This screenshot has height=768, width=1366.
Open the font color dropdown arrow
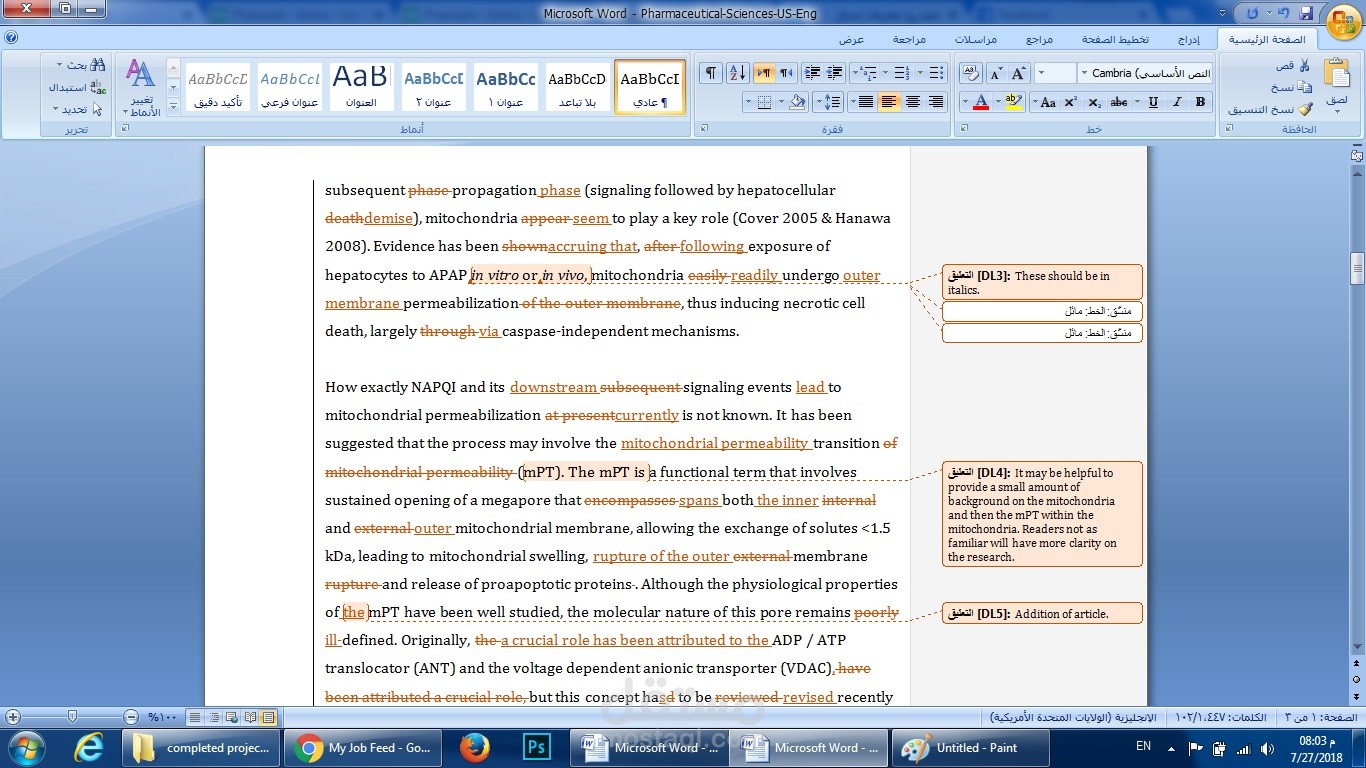966,101
